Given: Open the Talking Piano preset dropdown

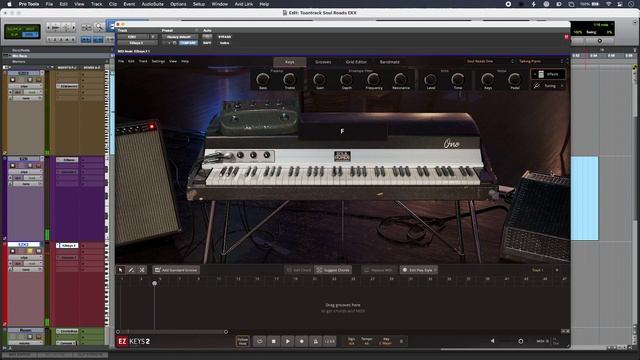Looking at the screenshot, I should coord(541,61).
